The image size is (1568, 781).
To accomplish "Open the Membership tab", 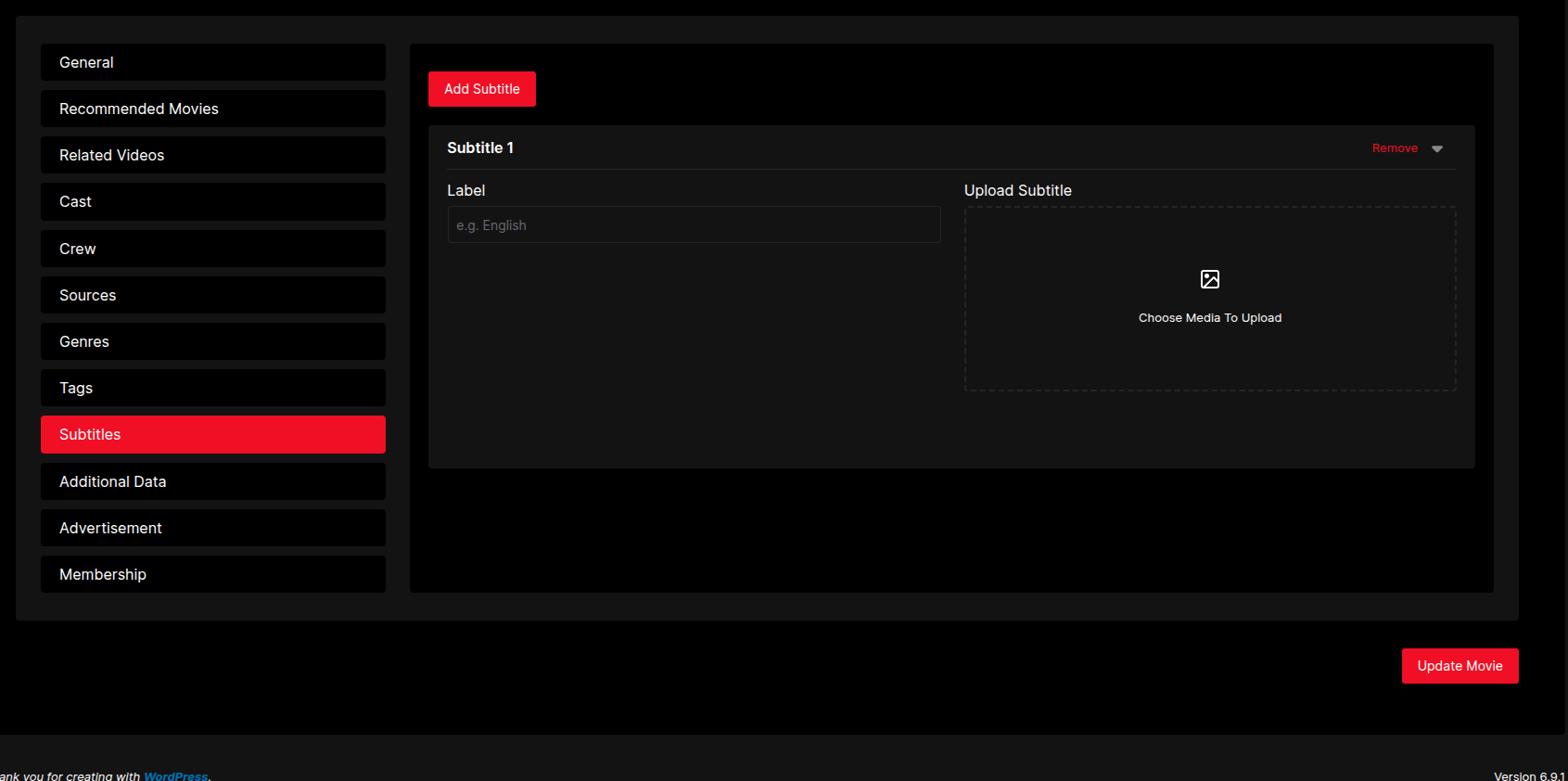I will (x=213, y=574).
